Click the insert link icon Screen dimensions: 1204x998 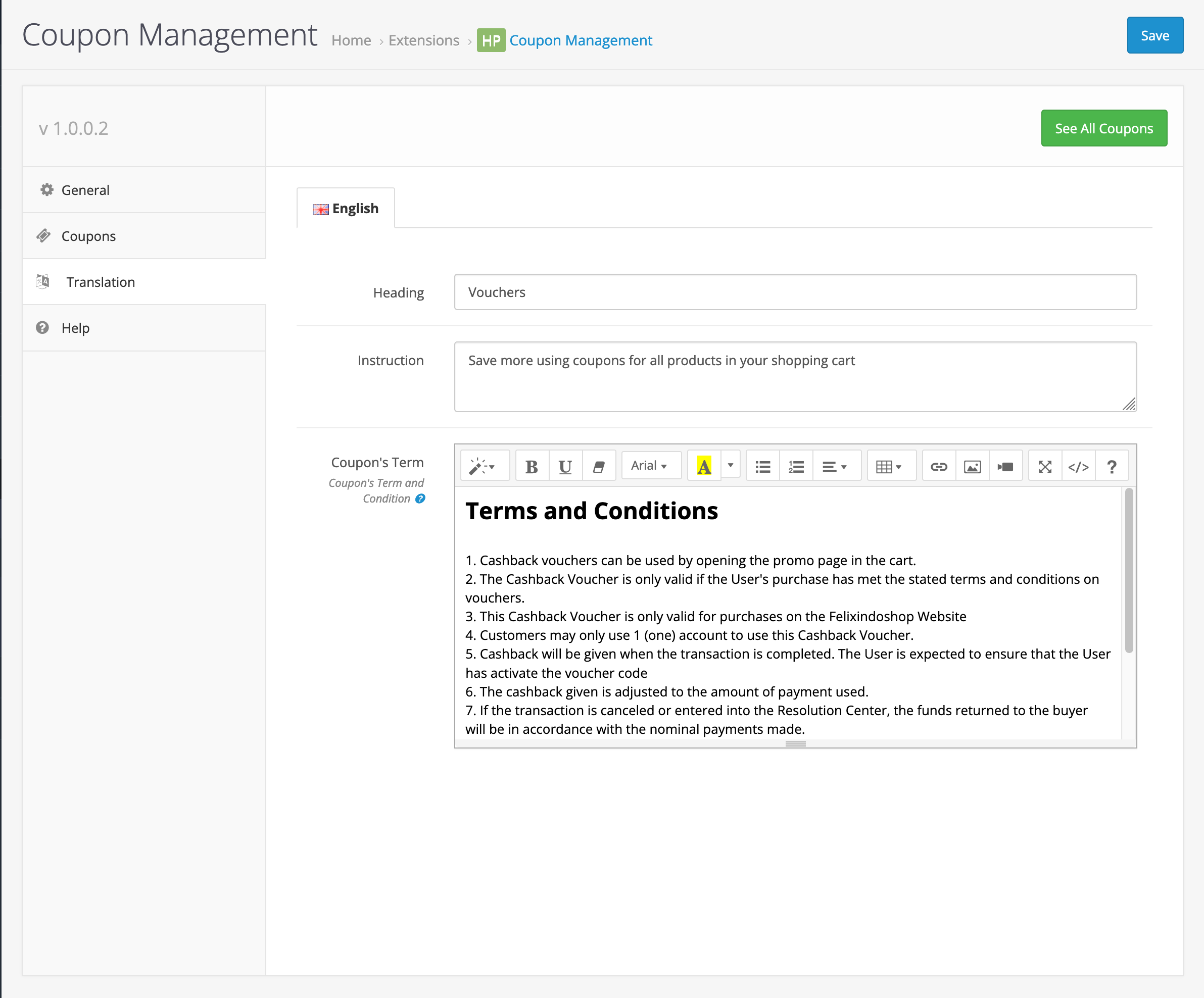pyautogui.click(x=939, y=466)
